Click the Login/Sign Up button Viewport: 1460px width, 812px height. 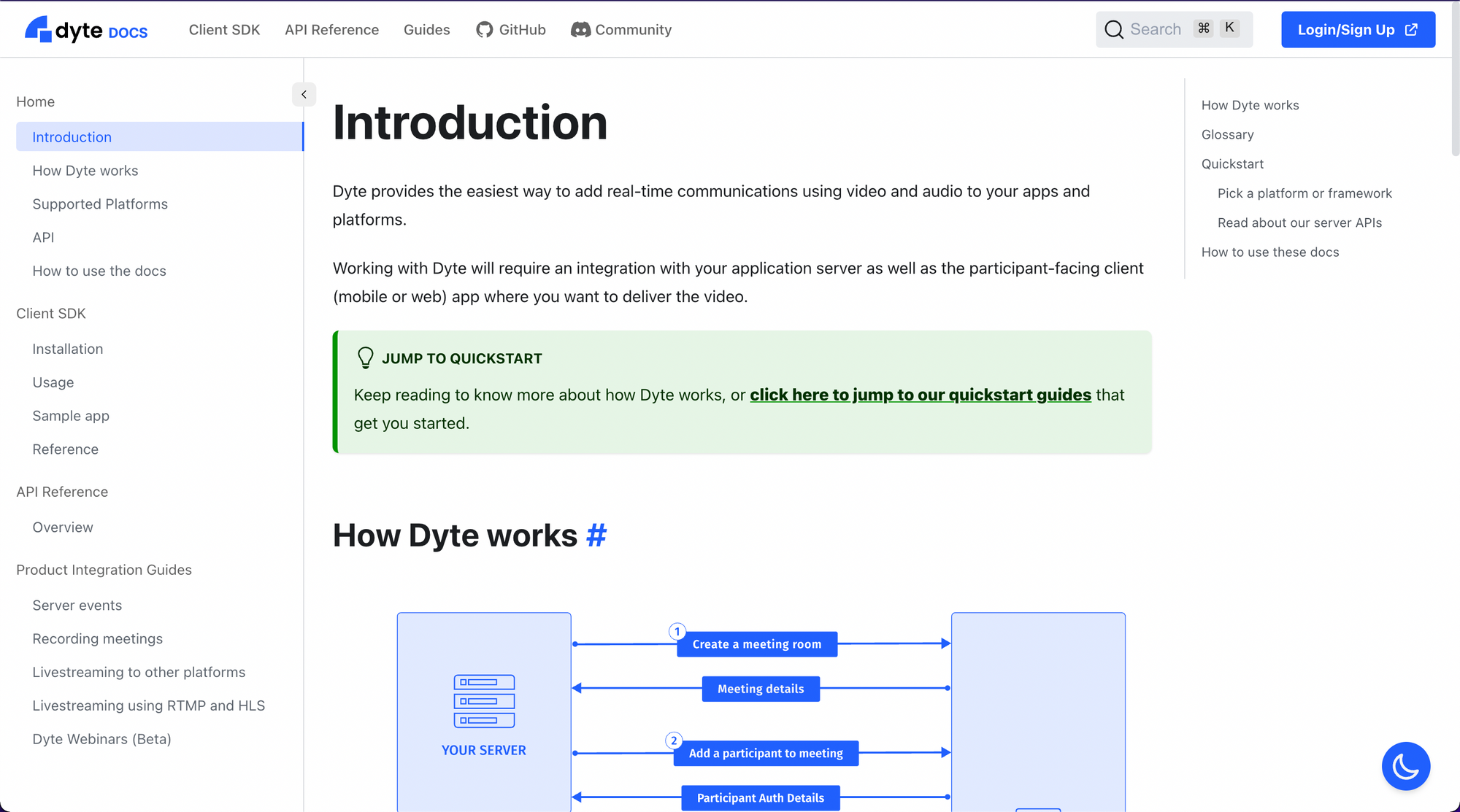click(x=1358, y=29)
